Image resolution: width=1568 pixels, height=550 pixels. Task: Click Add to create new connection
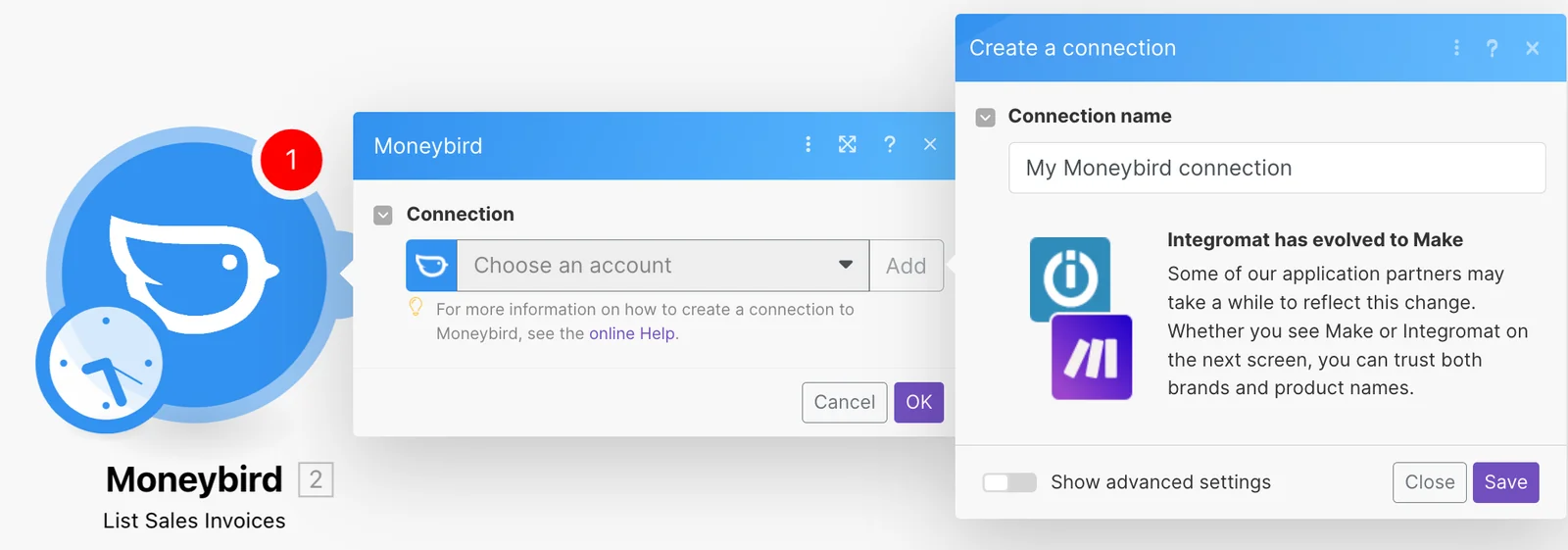pos(906,266)
